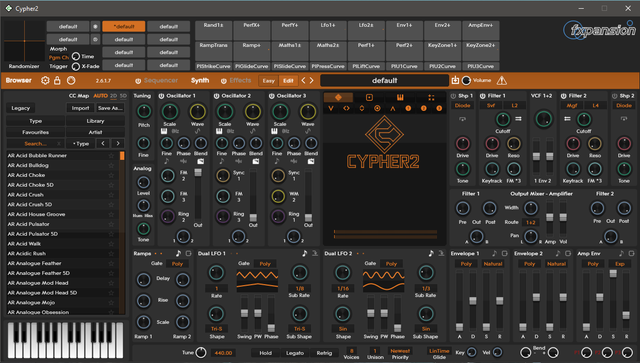Filter presets by Favourites
This screenshot has width=640, height=363.
(x=36, y=132)
